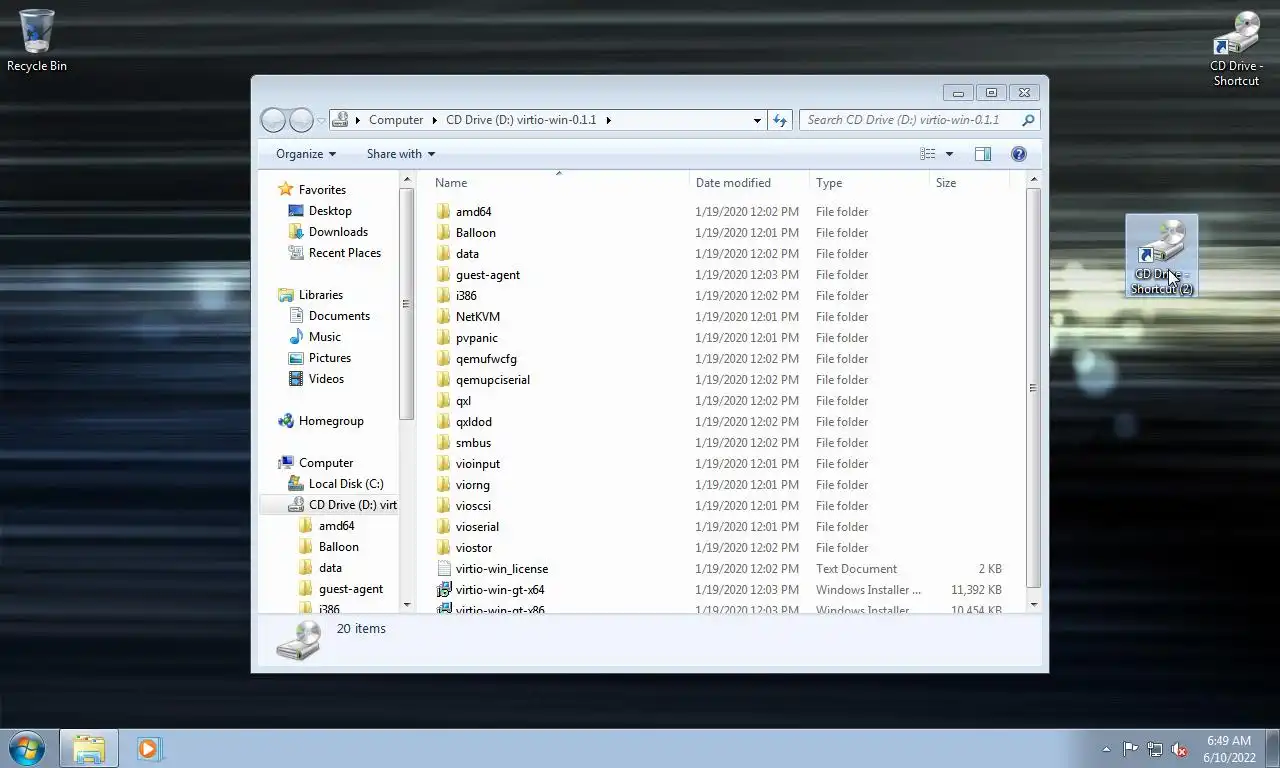
Task: Select the CD Drive - Shortcut (2) desktop icon
Action: pyautogui.click(x=1162, y=256)
